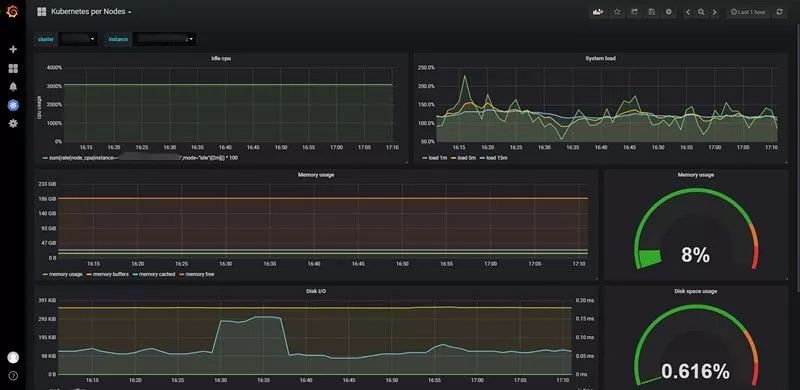Click the user avatar in the sidebar
The width and height of the screenshot is (800, 390).
(x=13, y=357)
